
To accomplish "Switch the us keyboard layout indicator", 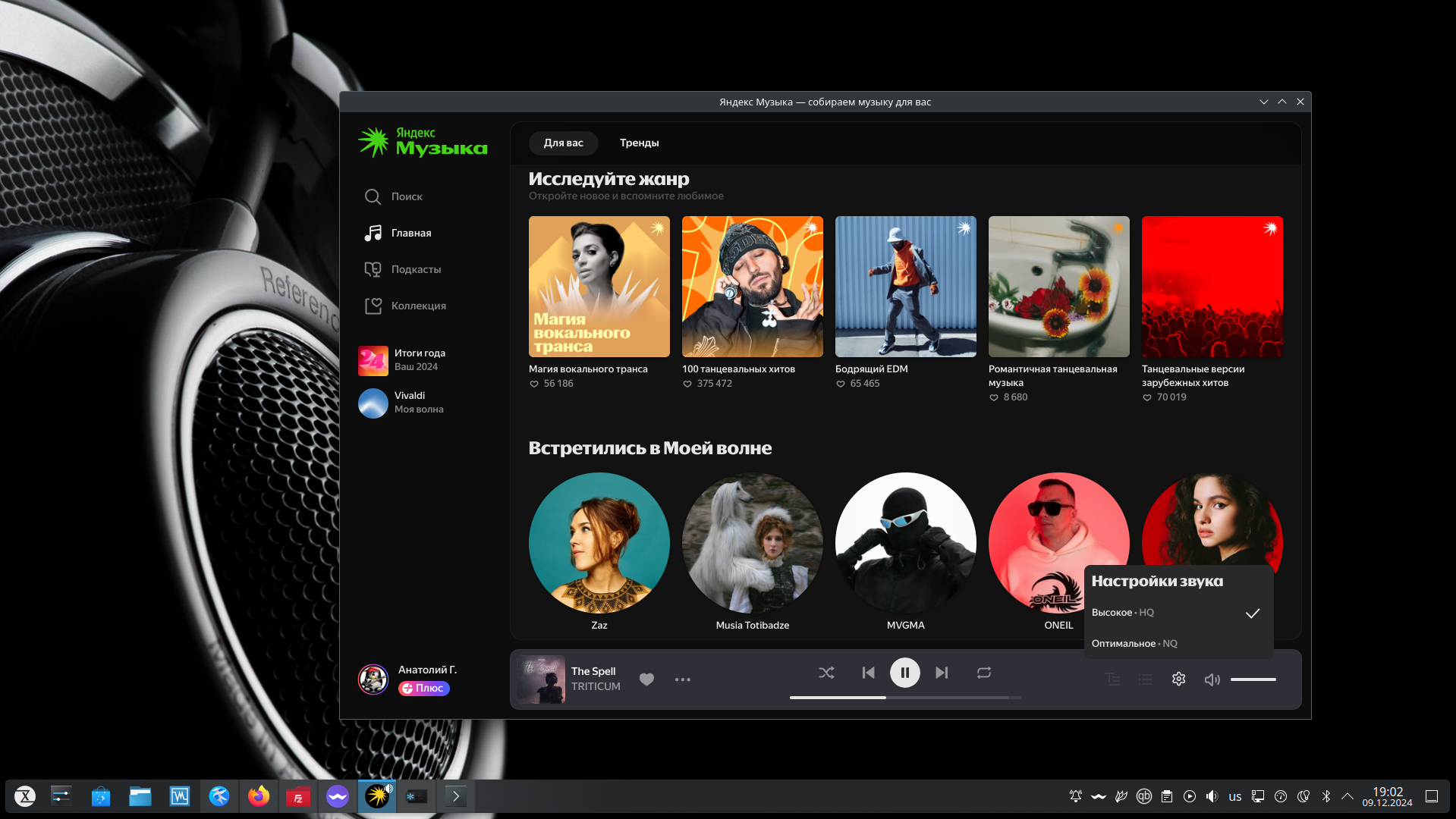I will [1235, 796].
